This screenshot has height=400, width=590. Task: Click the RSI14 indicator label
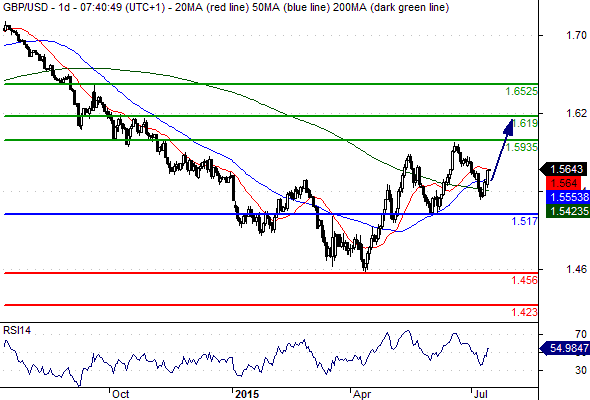(17, 330)
